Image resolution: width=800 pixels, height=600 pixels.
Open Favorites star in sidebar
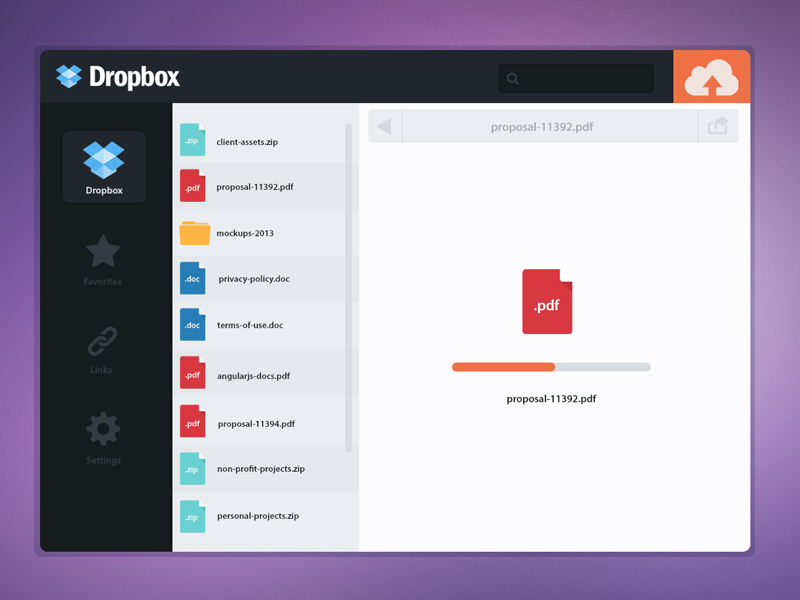[x=103, y=260]
